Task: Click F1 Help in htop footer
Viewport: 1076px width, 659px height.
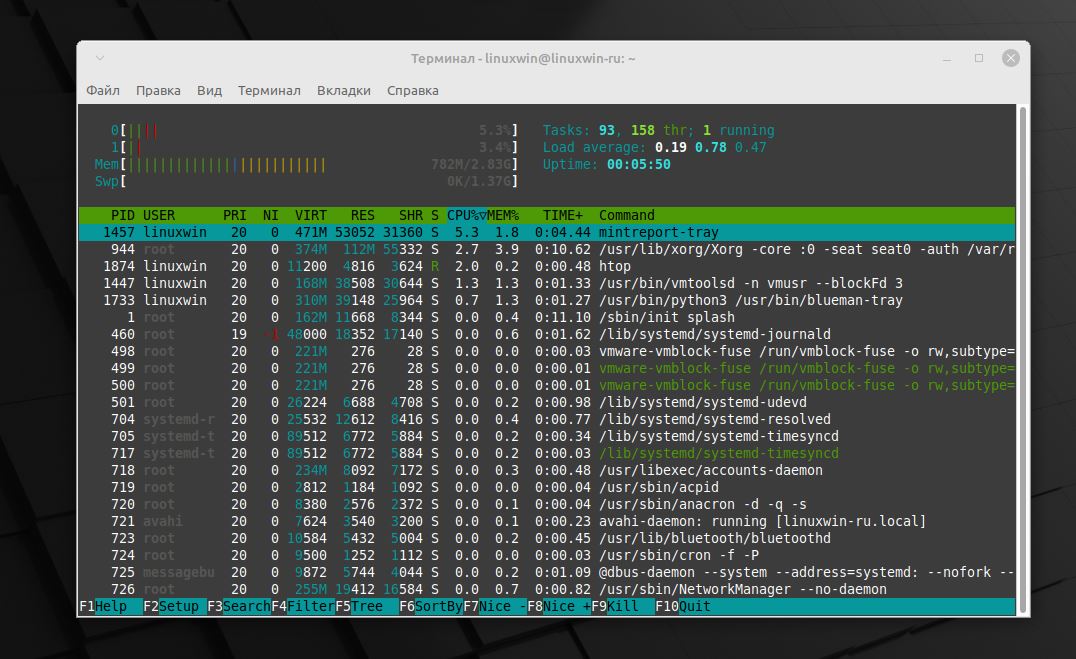Action: pos(110,607)
